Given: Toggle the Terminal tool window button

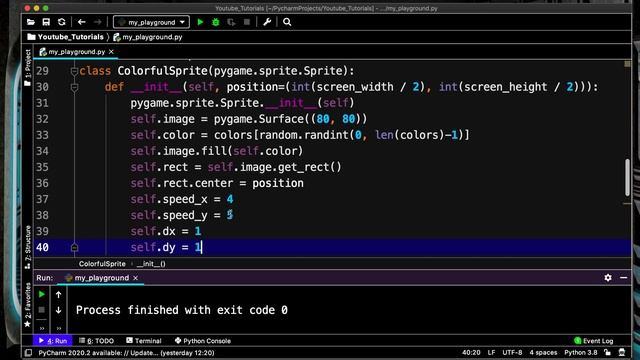Looking at the screenshot, I should click(144, 341).
